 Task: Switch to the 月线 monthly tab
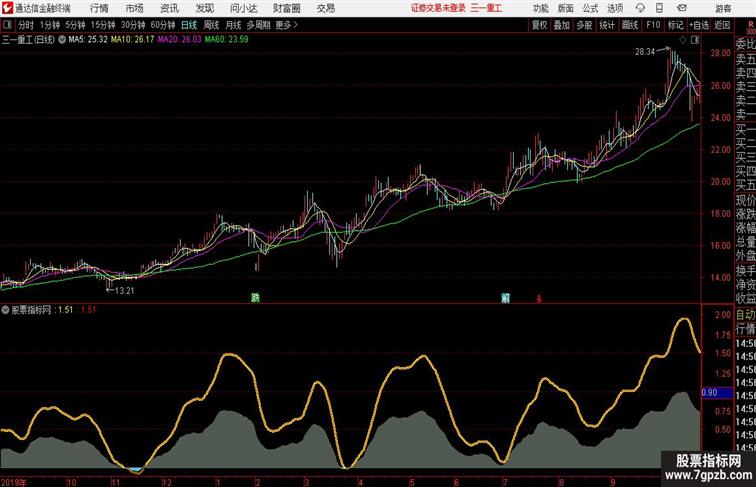click(x=233, y=25)
